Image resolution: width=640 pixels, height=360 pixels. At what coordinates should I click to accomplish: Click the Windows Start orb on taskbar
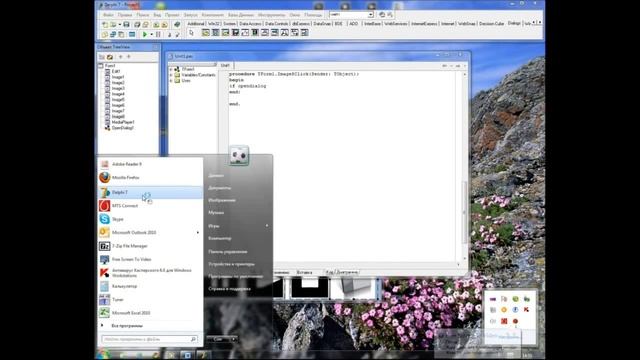(104, 354)
